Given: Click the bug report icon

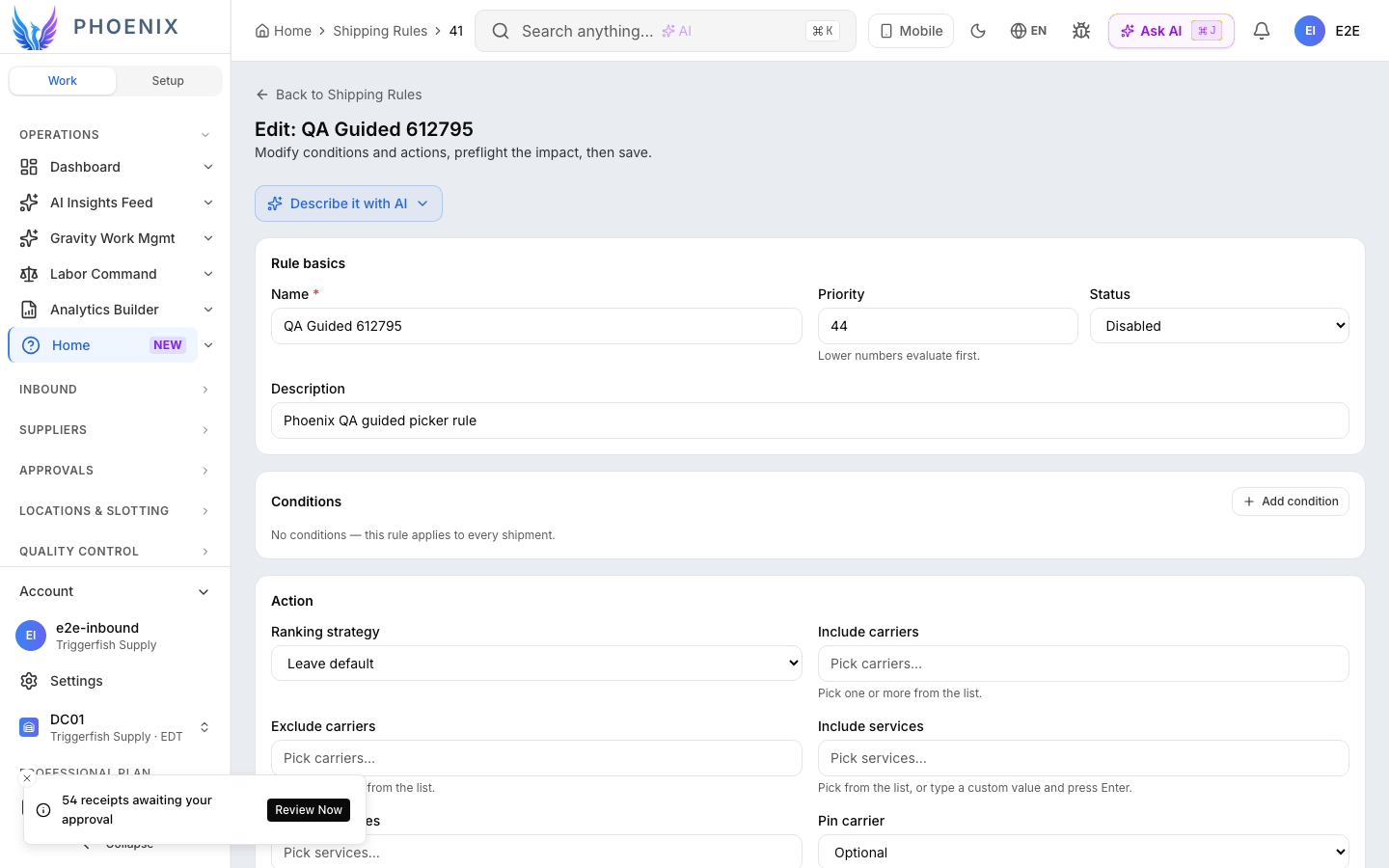Looking at the screenshot, I should point(1081,31).
